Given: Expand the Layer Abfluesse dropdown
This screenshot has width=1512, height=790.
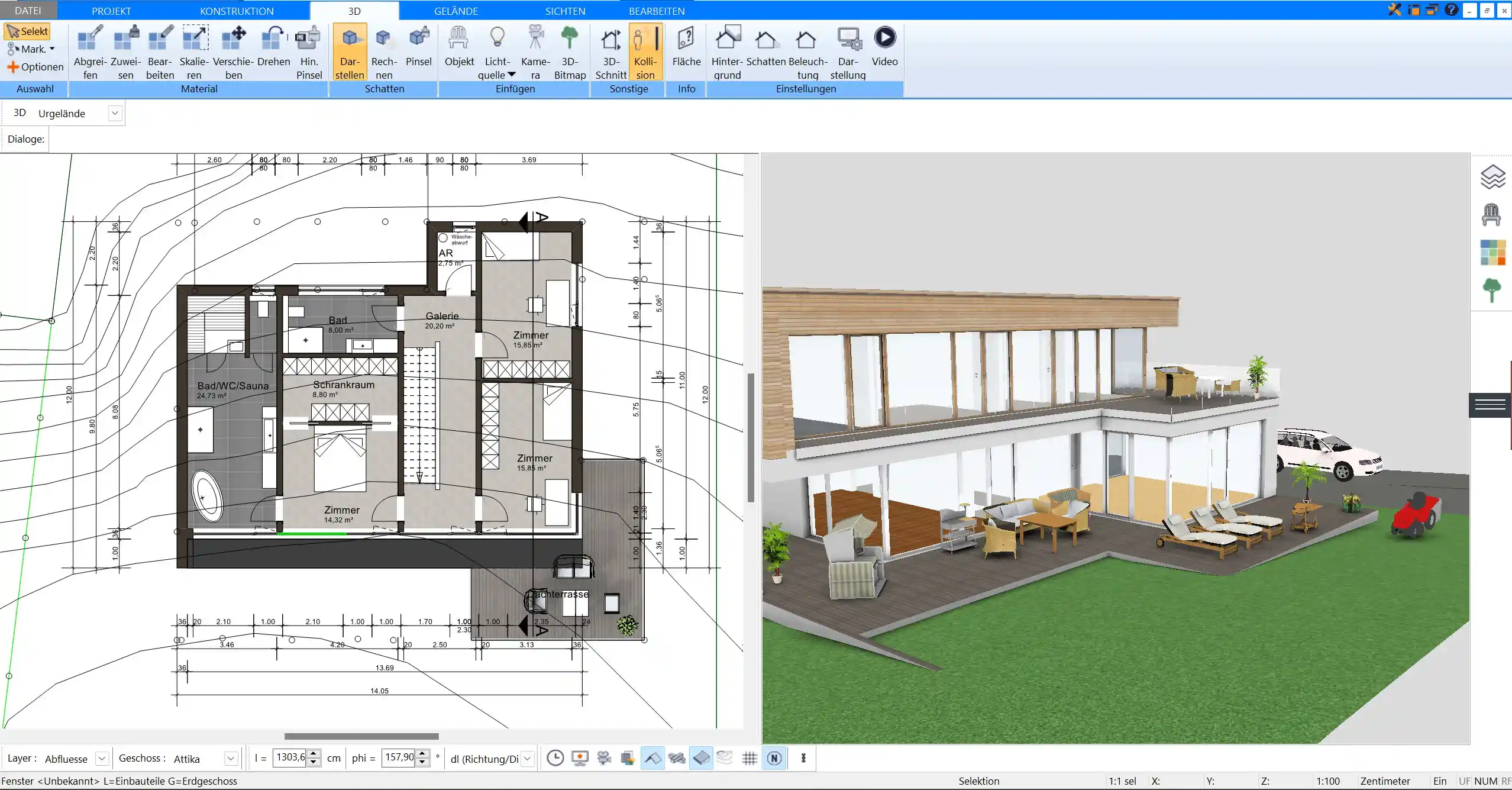Looking at the screenshot, I should click(x=102, y=759).
